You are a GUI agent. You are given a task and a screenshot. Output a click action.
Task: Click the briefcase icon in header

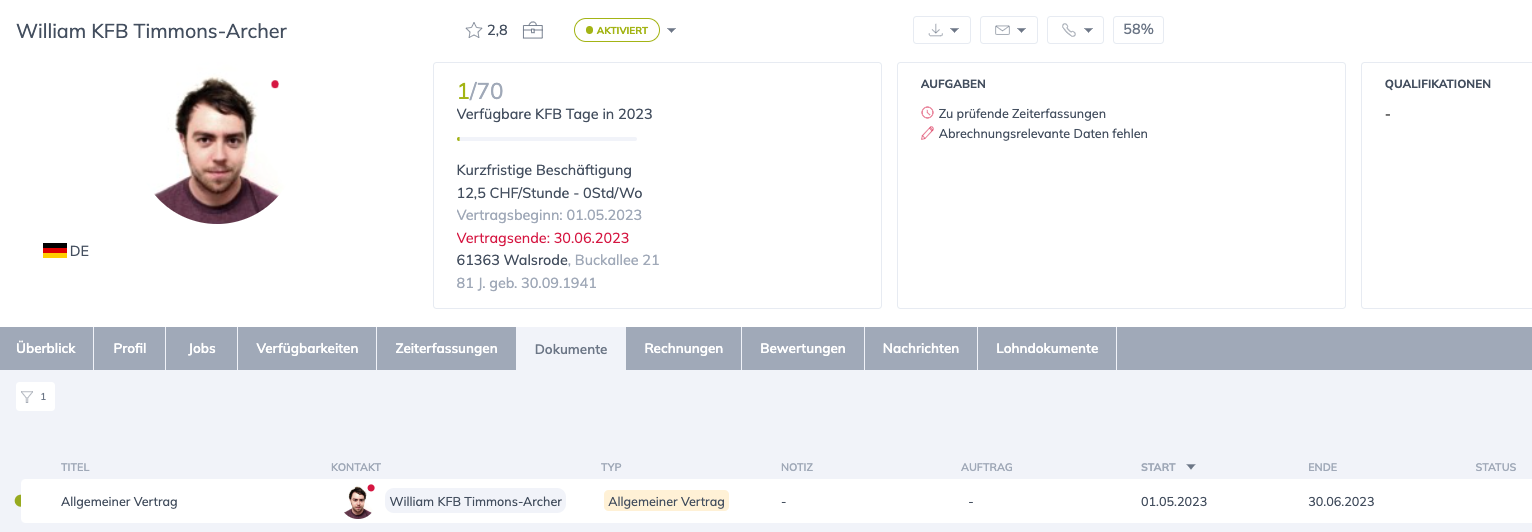click(x=533, y=30)
